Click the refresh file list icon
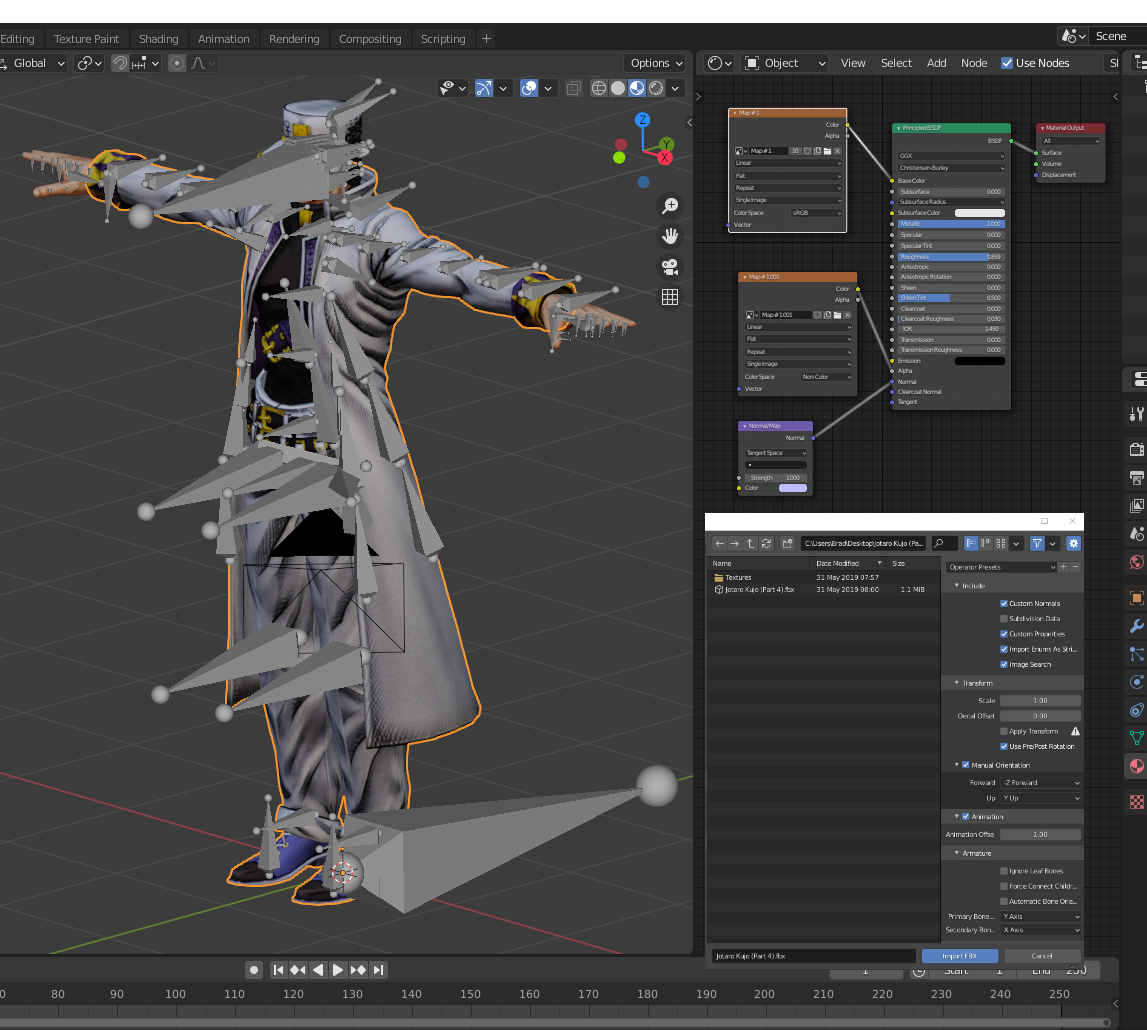This screenshot has height=1030, width=1147. [766, 543]
